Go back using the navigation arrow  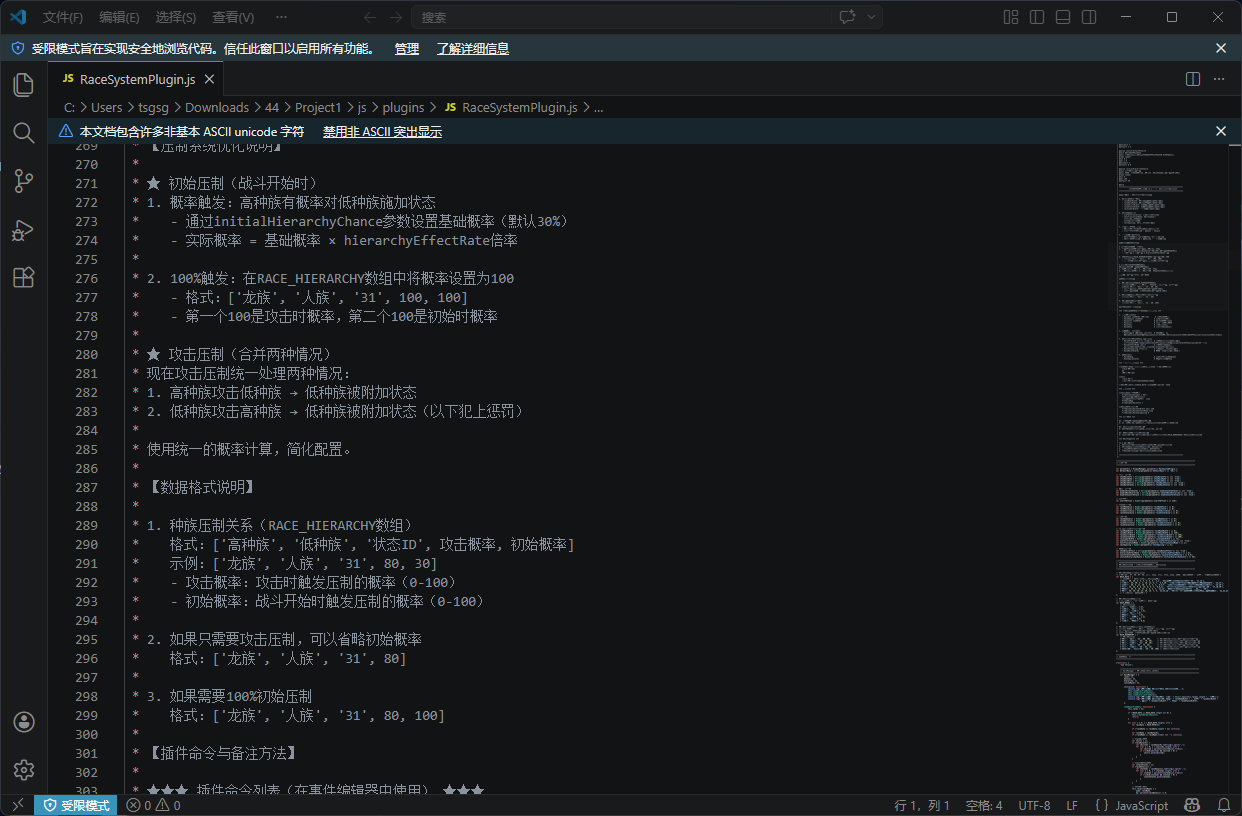370,17
